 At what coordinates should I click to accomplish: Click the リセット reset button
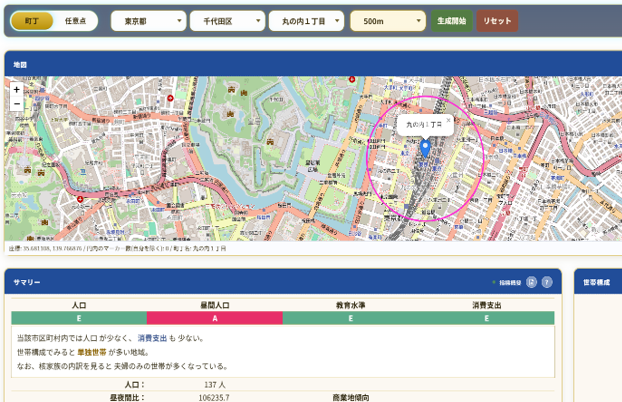coord(497,21)
